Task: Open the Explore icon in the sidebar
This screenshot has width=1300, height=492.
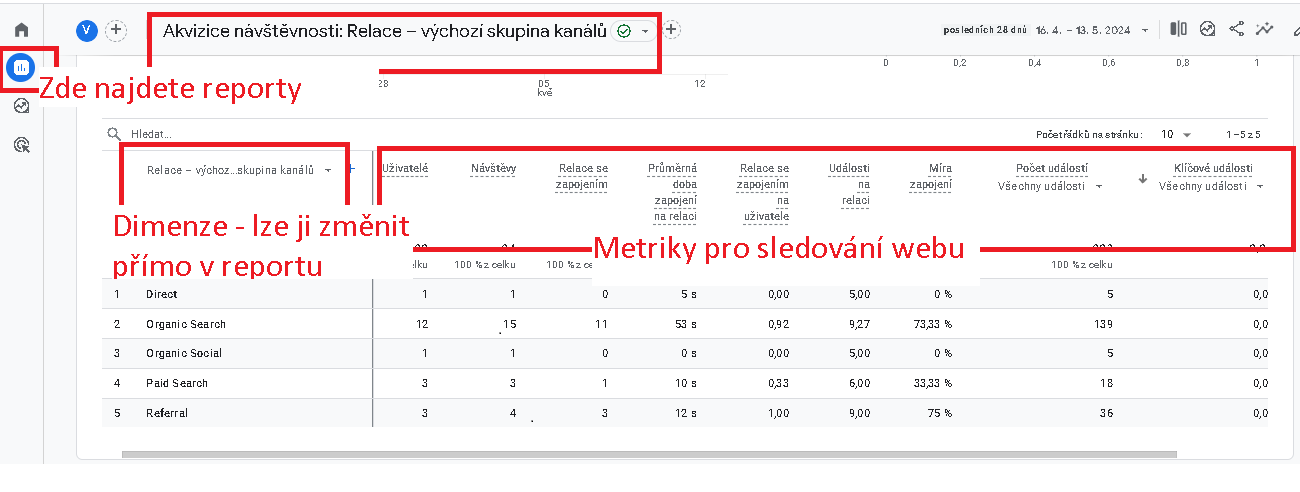Action: [x=21, y=106]
